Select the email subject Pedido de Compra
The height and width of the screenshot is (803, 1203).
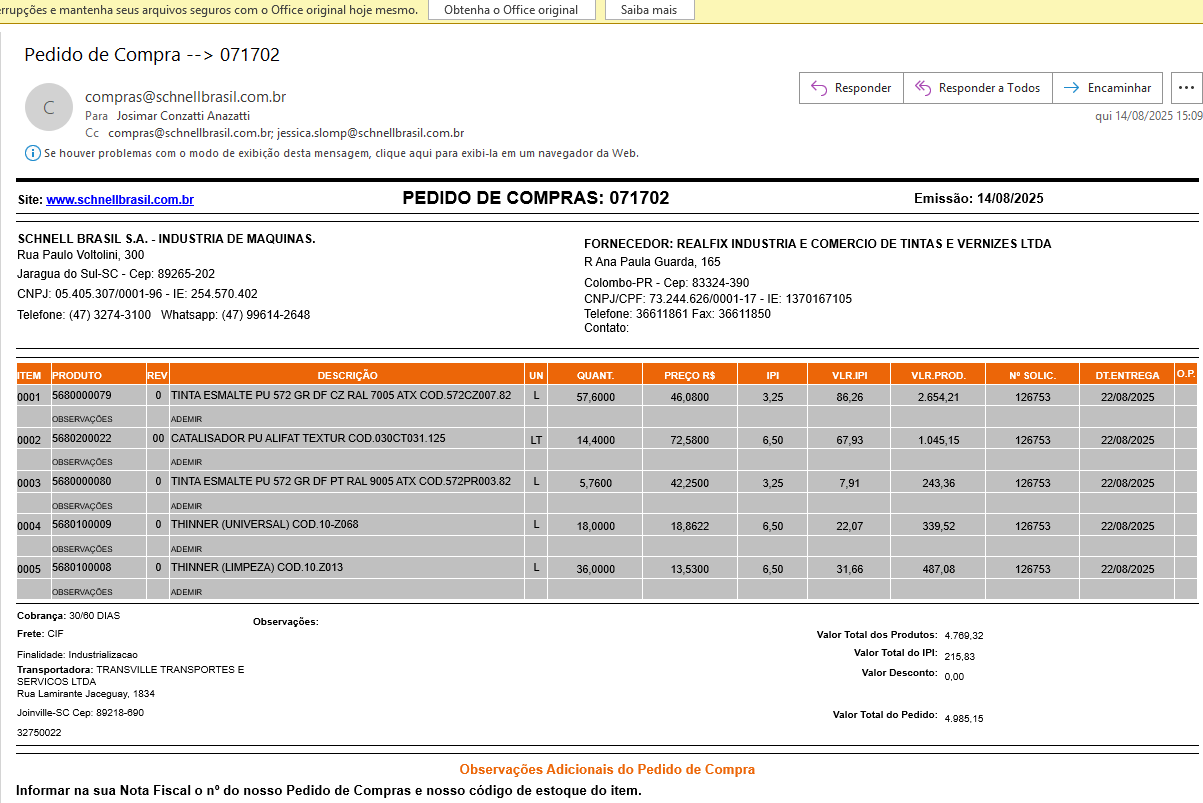coord(152,55)
